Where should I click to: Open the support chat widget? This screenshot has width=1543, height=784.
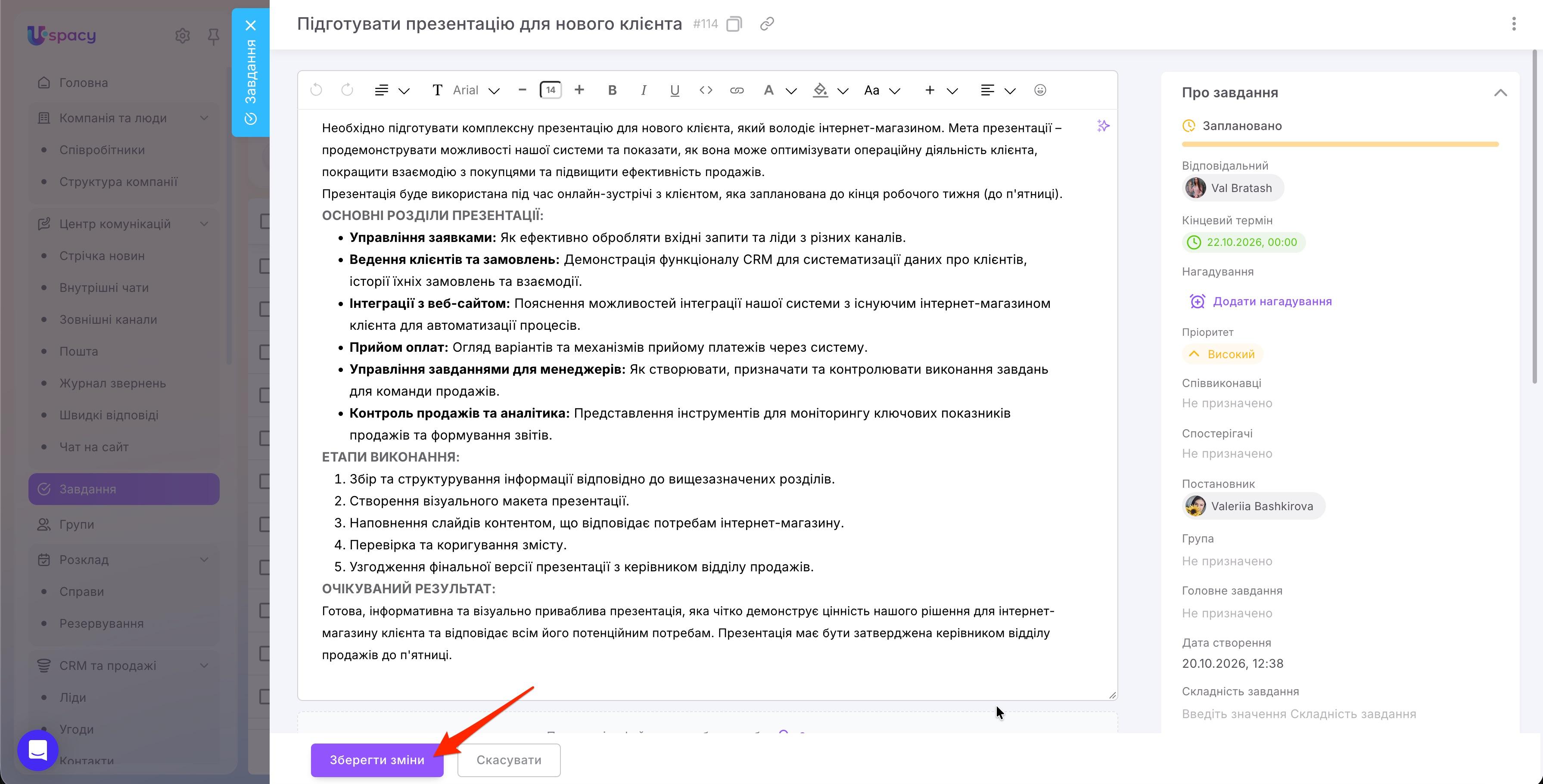click(x=38, y=750)
